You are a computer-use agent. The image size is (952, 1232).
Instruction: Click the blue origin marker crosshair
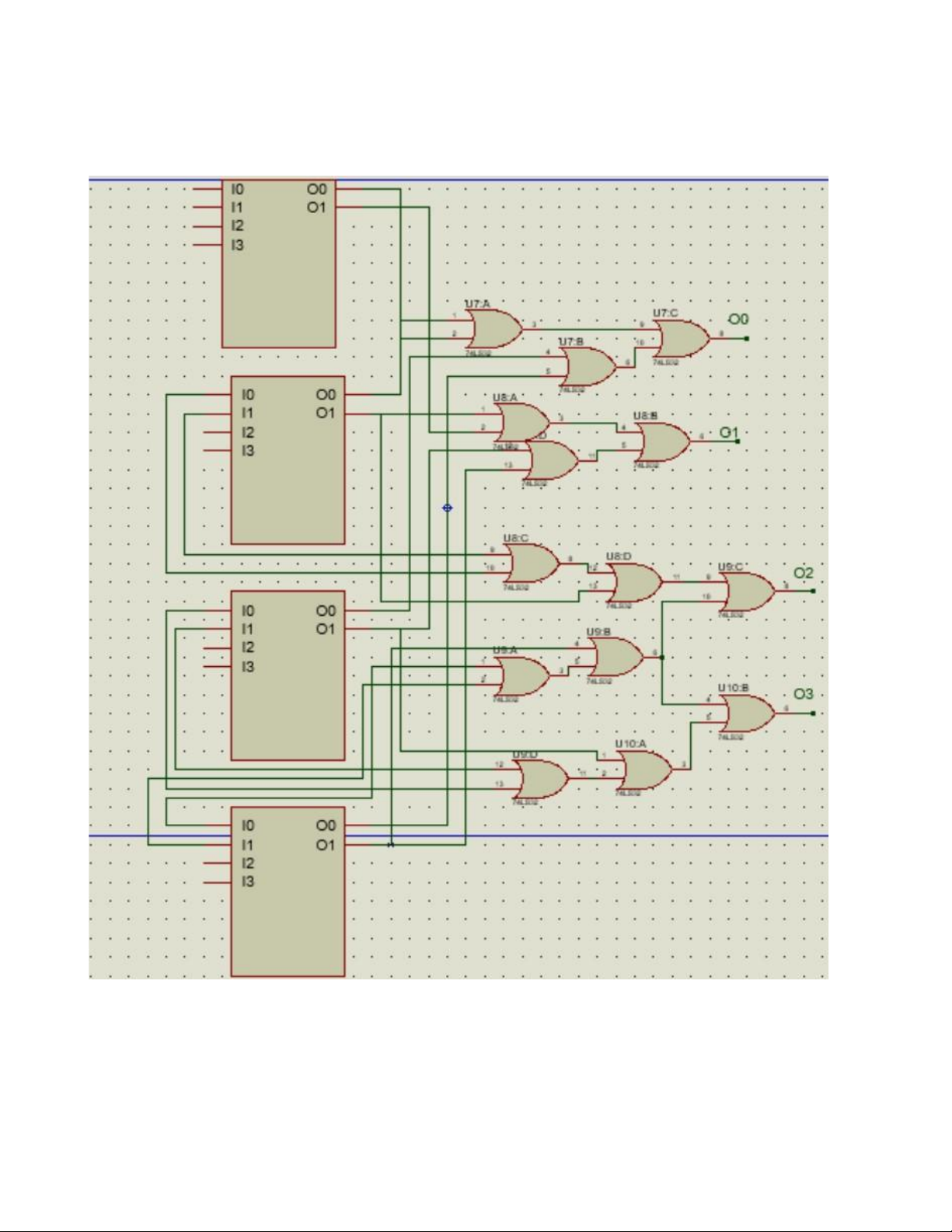[x=447, y=508]
